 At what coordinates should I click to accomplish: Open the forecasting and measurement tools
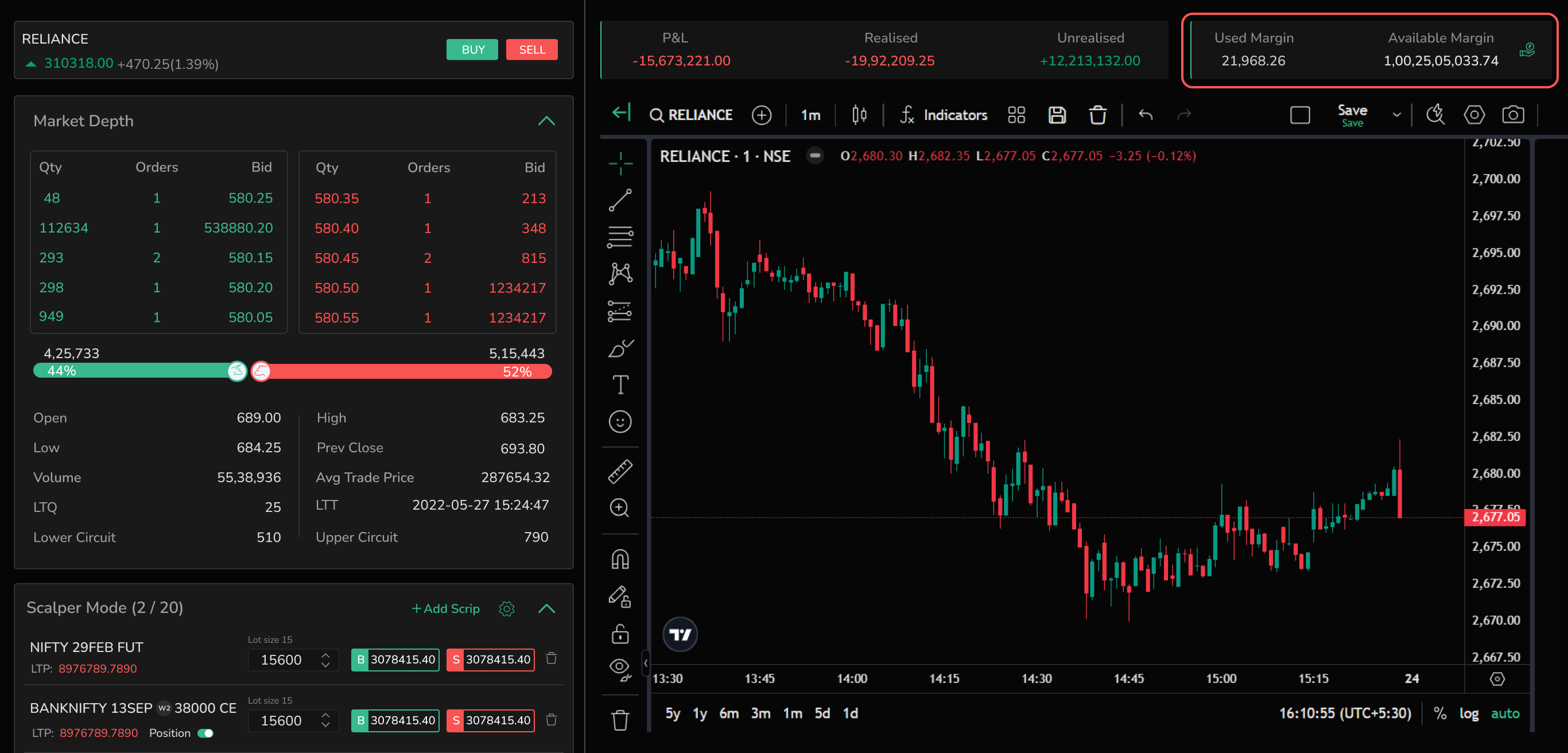[x=620, y=311]
